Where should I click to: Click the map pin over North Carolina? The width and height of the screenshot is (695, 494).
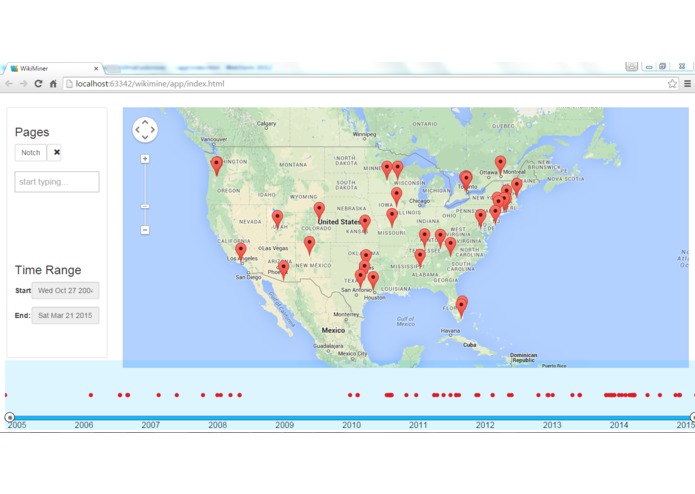click(450, 247)
